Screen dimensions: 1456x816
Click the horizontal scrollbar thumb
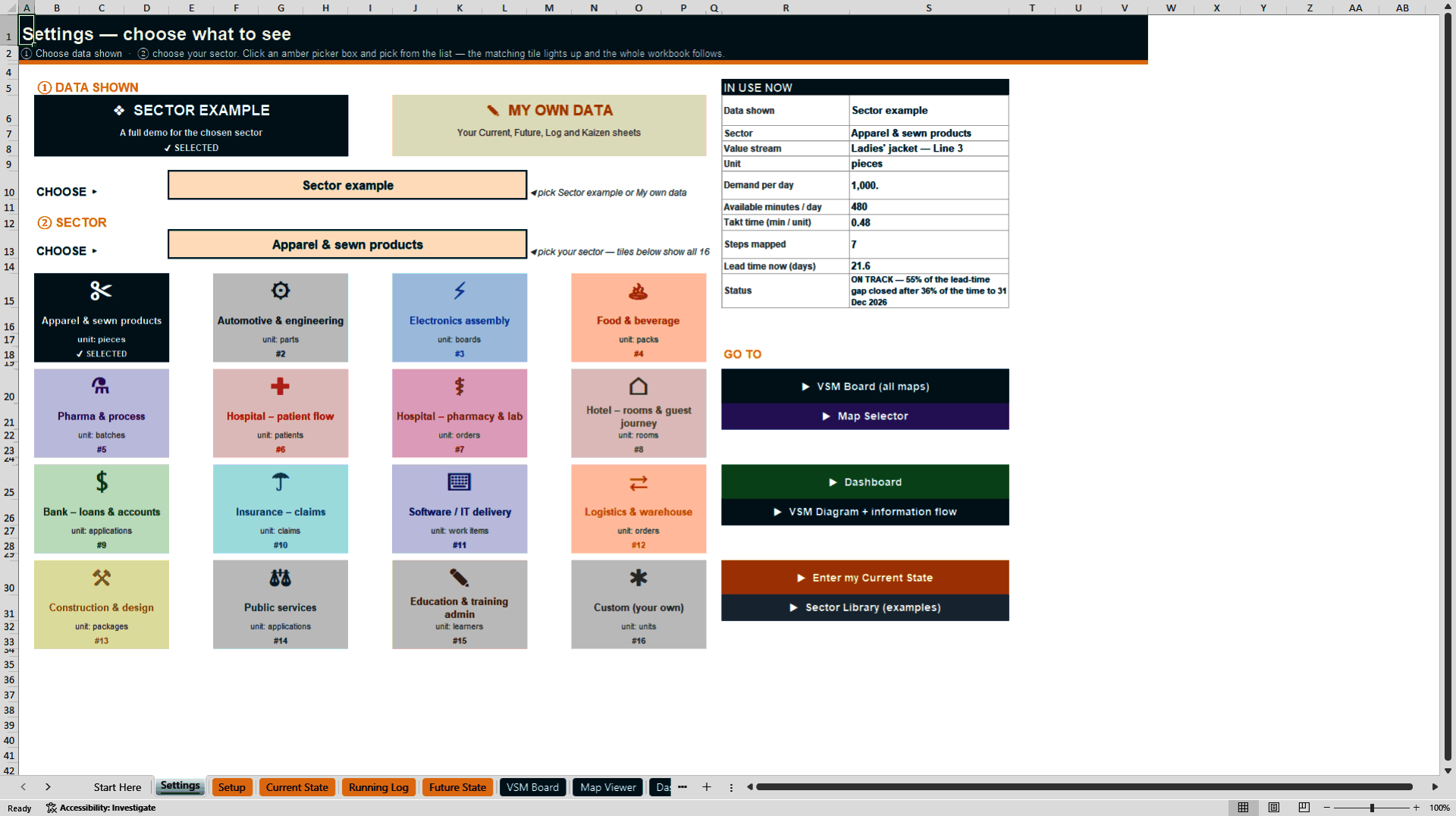pos(1084,787)
